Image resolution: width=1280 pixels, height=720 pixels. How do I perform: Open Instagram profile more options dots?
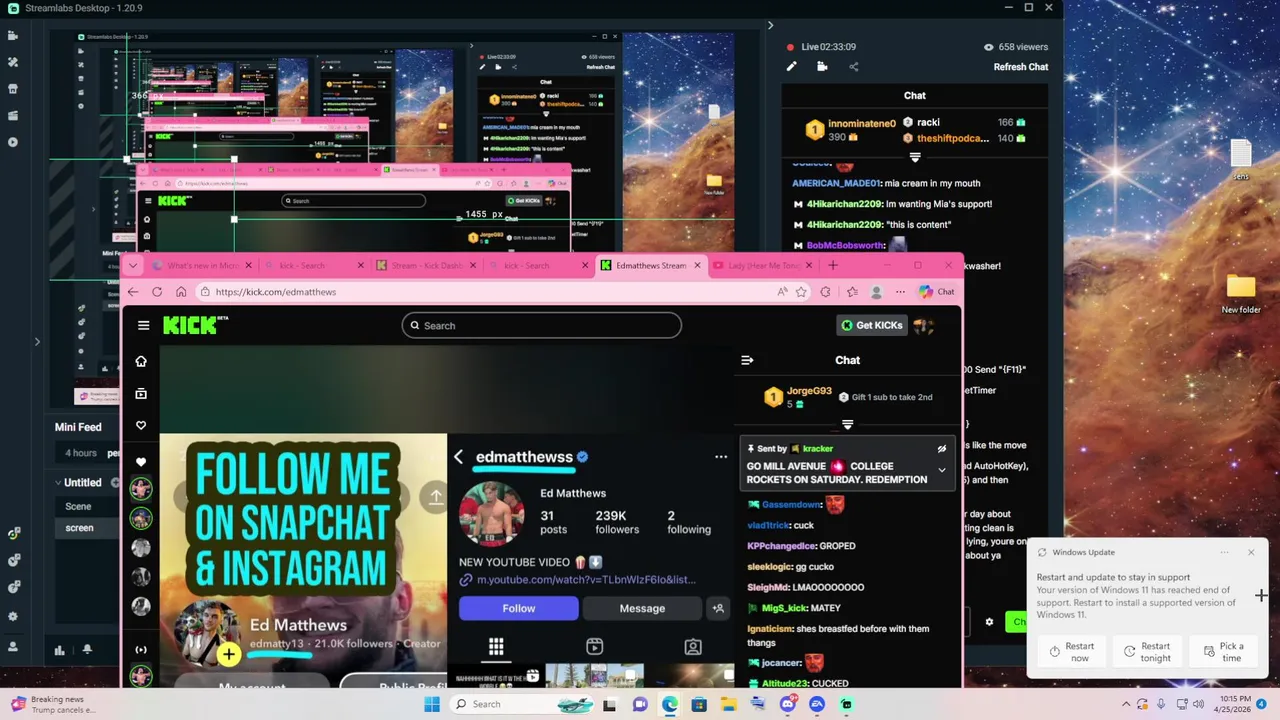pos(721,457)
